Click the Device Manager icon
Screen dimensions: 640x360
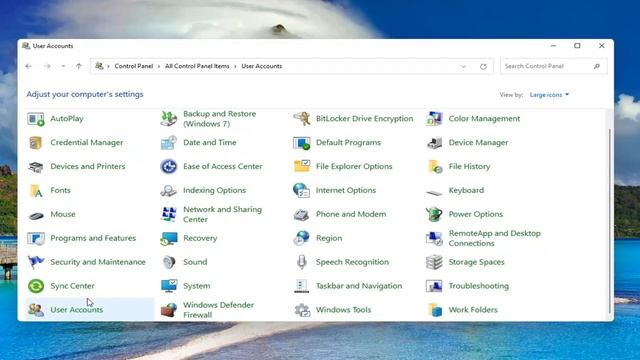click(434, 143)
